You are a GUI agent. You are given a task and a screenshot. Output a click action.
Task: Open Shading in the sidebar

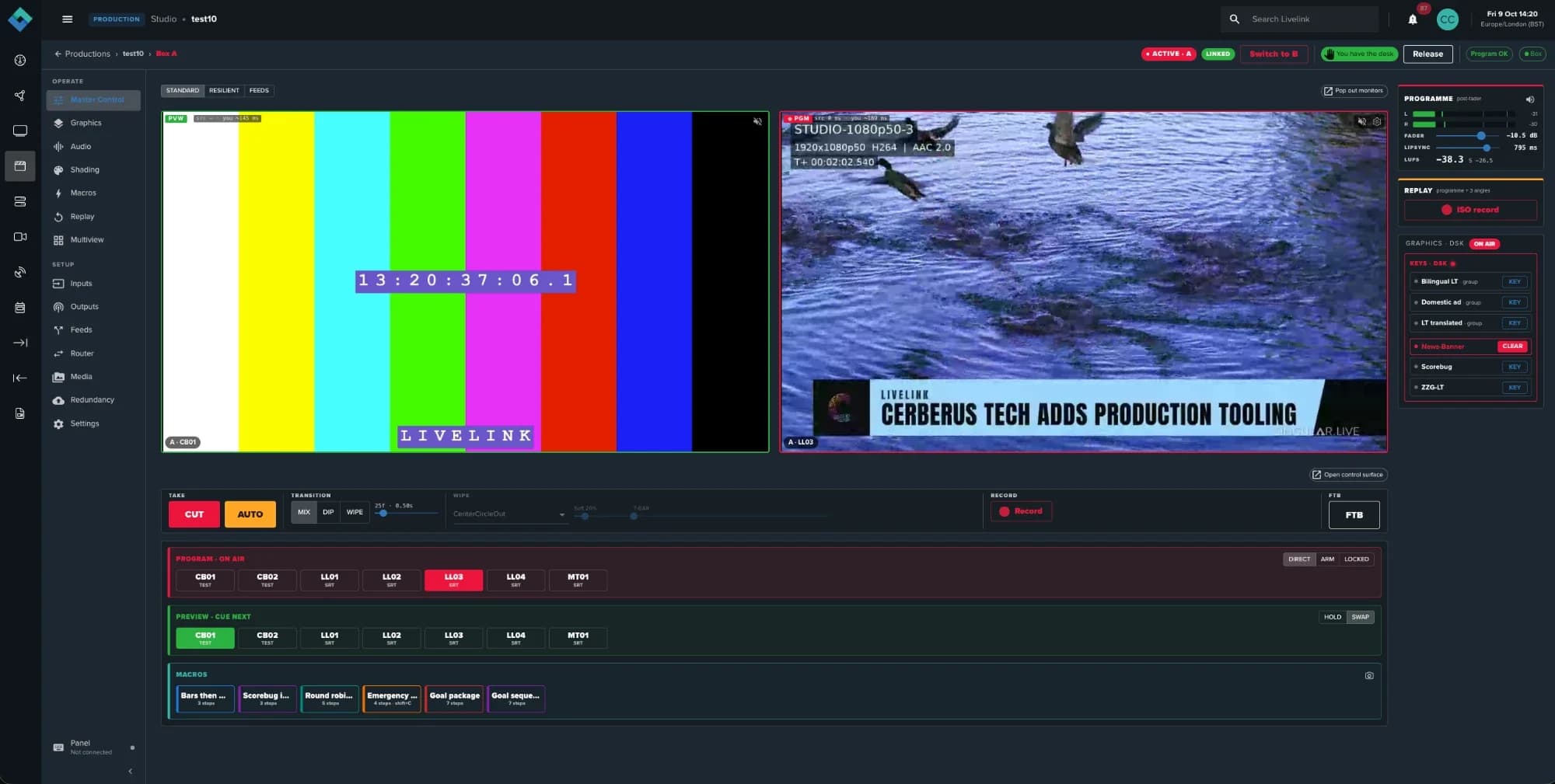click(x=93, y=169)
